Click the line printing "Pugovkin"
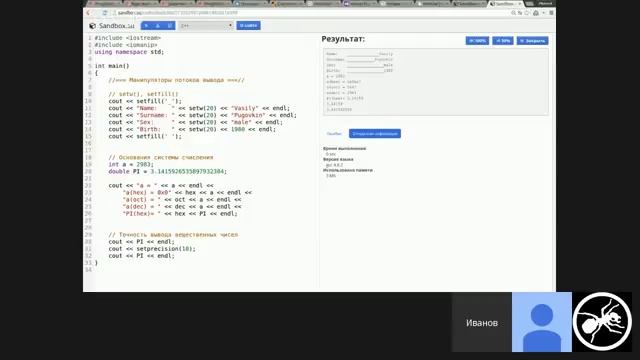The height and width of the screenshot is (360, 640). [203, 115]
